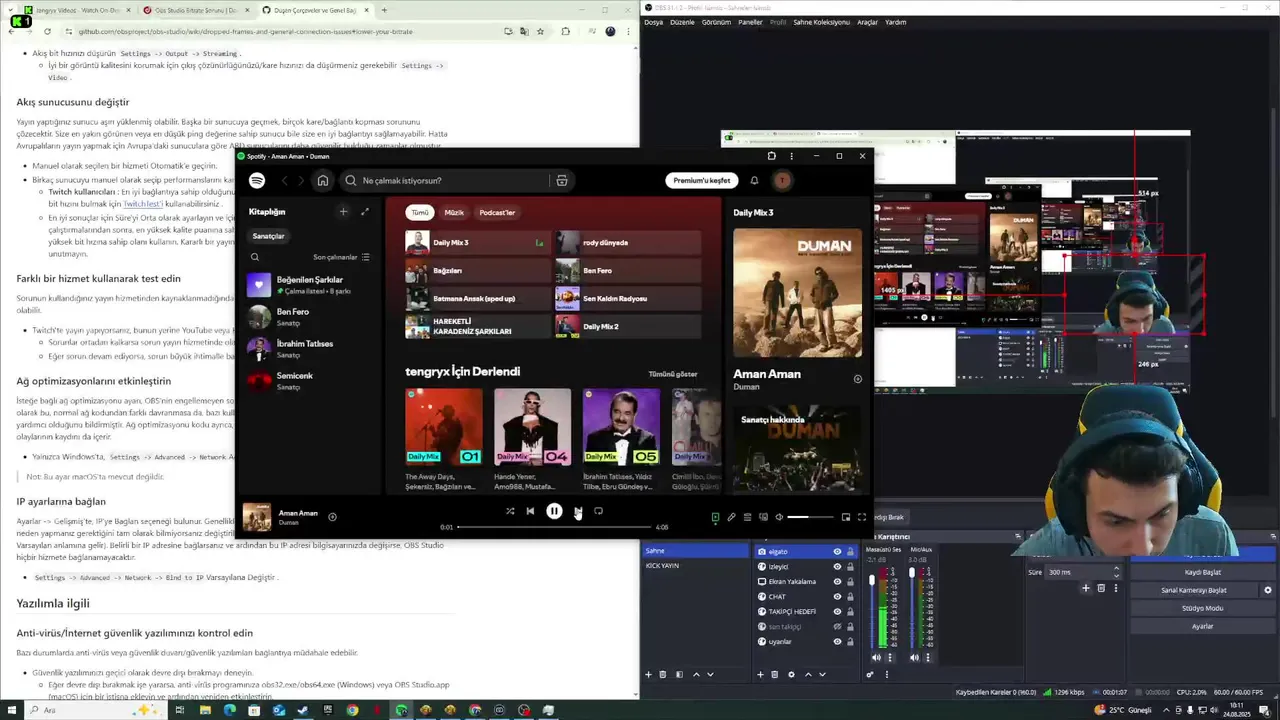
Task: Select KICK YAYIN scene in OBS
Action: (x=696, y=566)
